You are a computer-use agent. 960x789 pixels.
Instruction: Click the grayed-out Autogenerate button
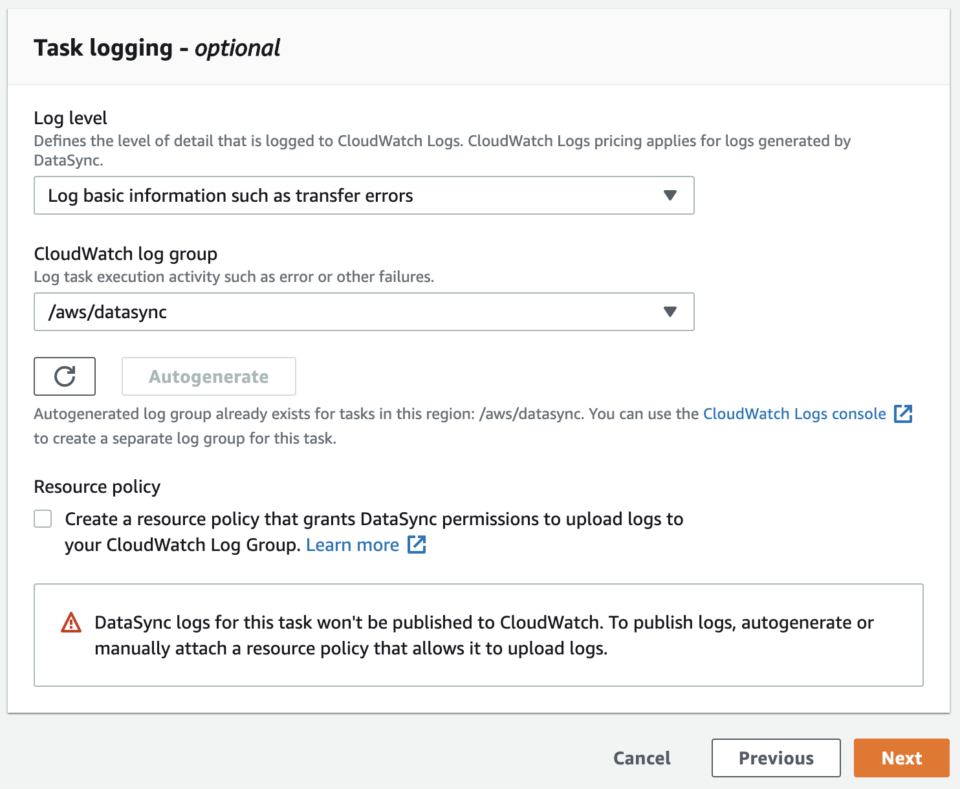pos(208,376)
